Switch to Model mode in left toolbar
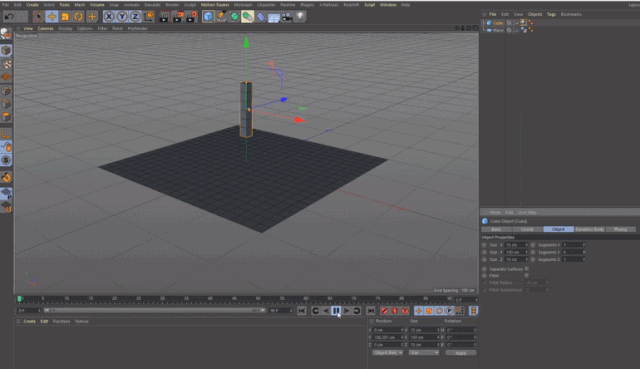Viewport: 640px width, 369px height. click(x=6, y=51)
